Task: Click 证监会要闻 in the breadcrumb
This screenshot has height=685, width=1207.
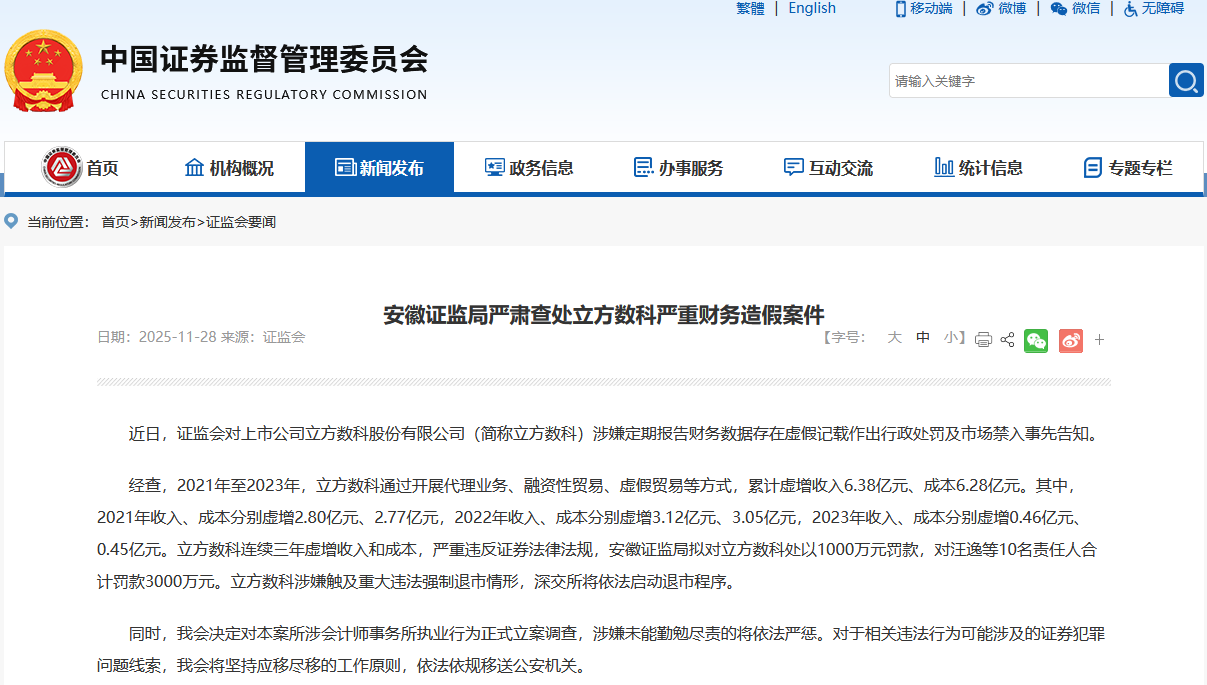Action: (x=241, y=222)
